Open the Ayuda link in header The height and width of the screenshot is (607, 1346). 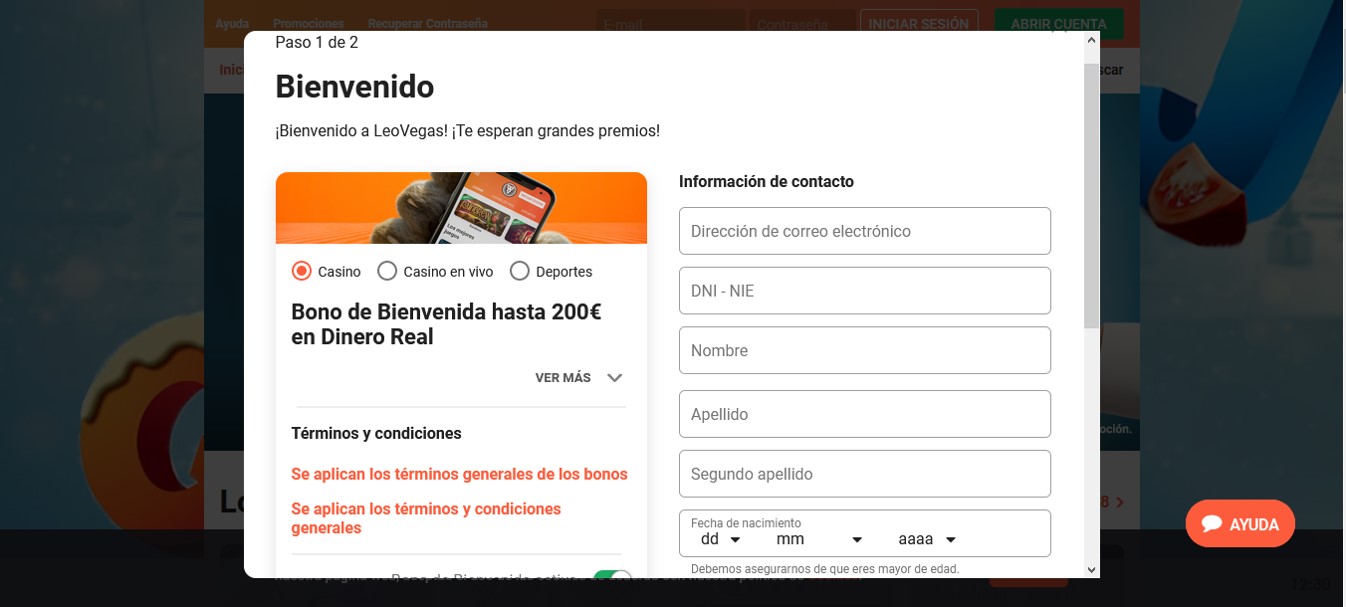[232, 23]
